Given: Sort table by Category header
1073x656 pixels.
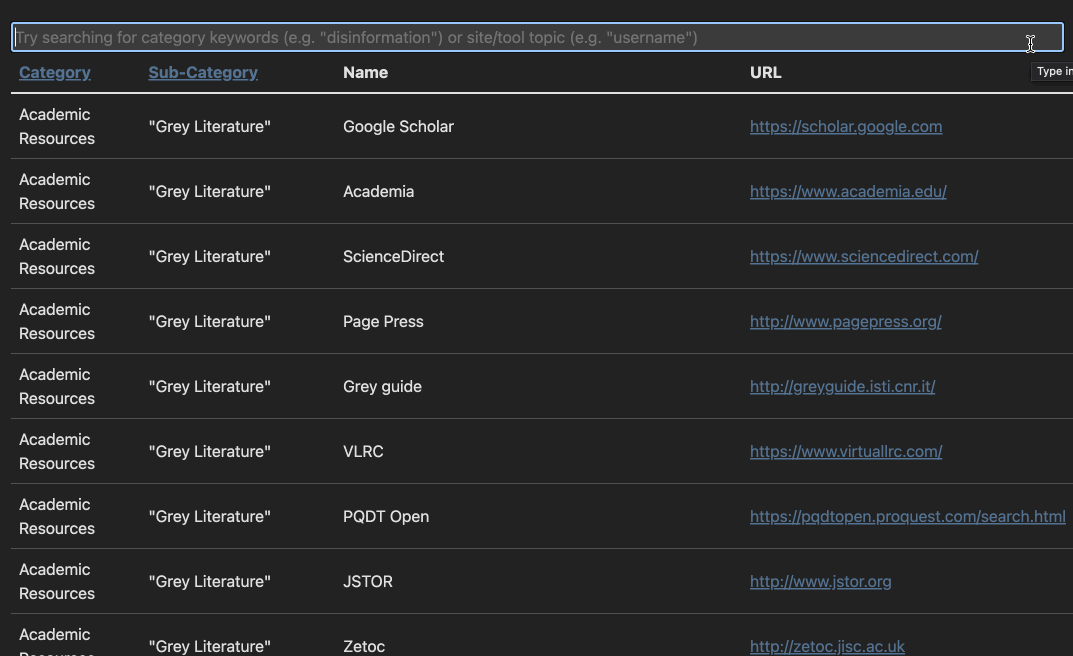Looking at the screenshot, I should 55,73.
